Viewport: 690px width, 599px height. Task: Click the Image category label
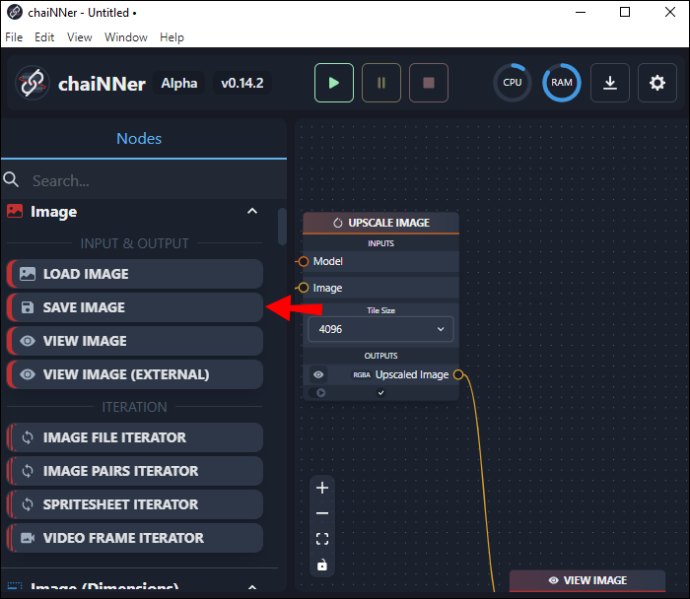click(54, 212)
